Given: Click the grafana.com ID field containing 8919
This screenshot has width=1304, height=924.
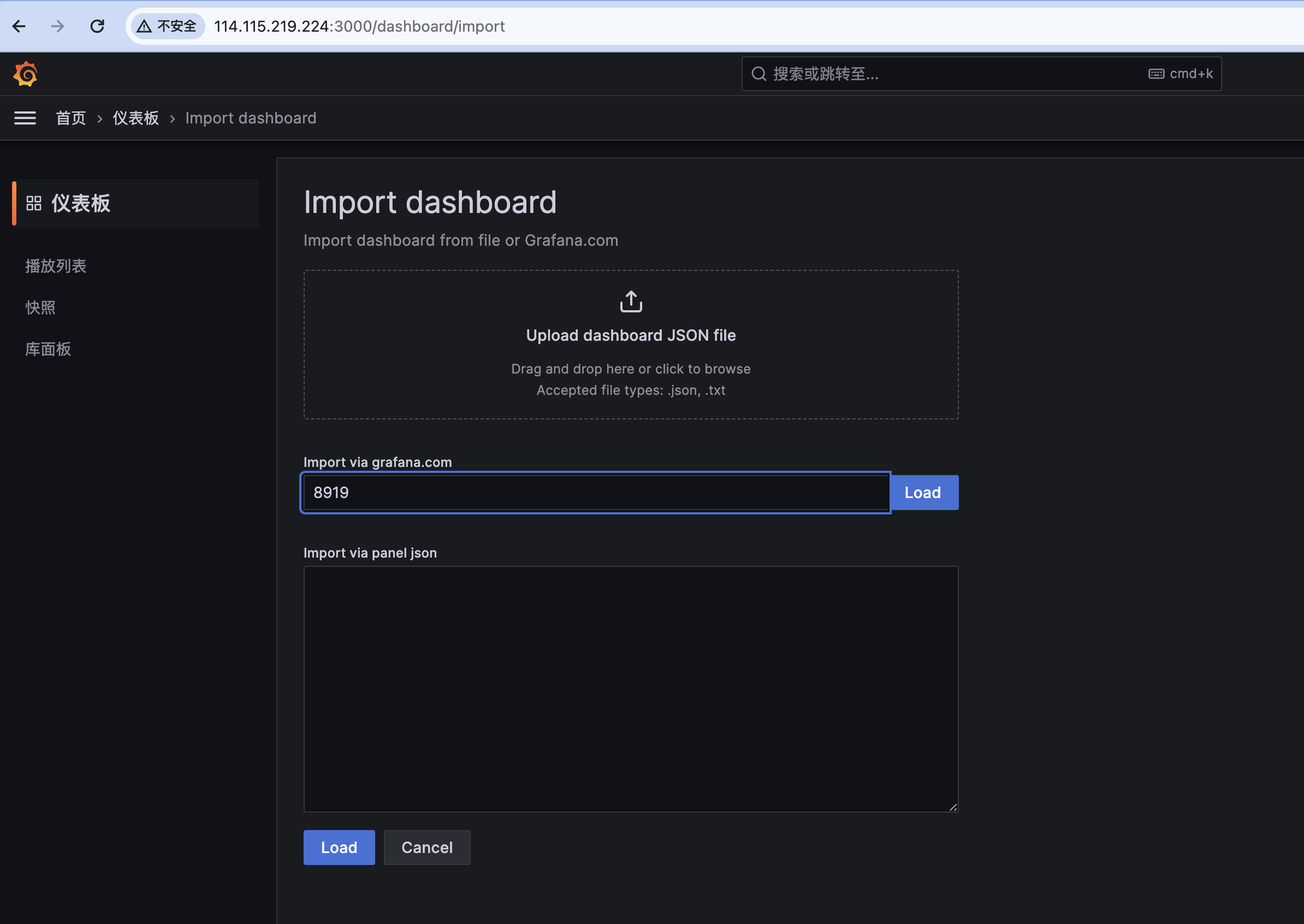Looking at the screenshot, I should point(596,493).
